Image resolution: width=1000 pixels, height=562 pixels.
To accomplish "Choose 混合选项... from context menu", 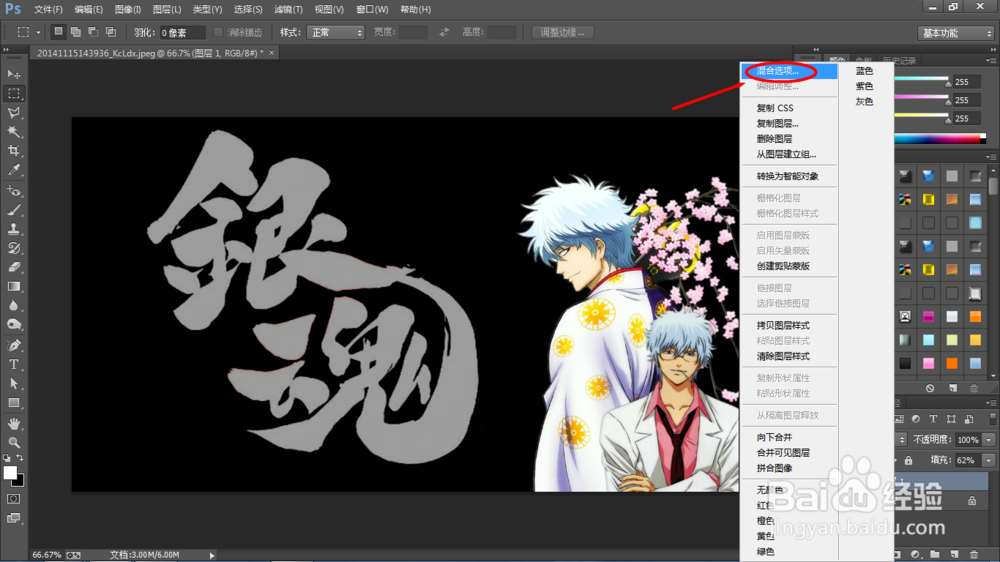I will pos(790,71).
